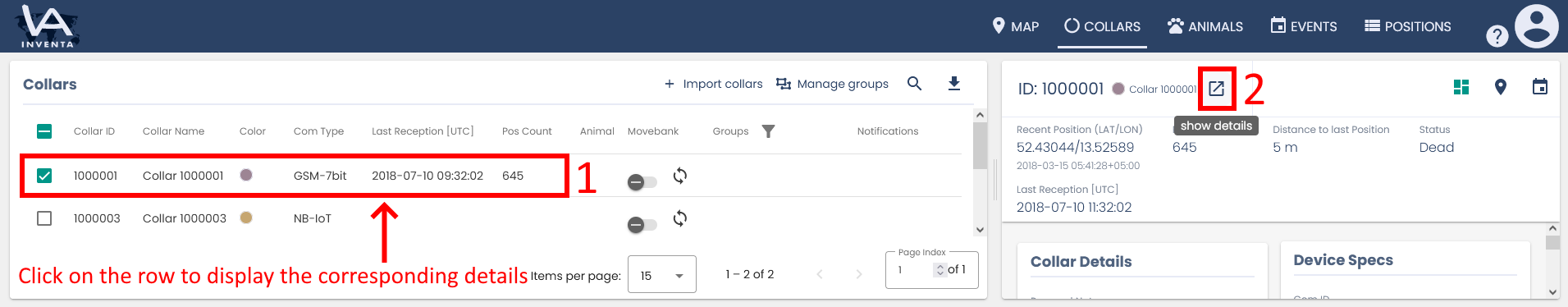Click the Groups filter funnel icon
This screenshot has height=307, width=1568.
pos(768,131)
